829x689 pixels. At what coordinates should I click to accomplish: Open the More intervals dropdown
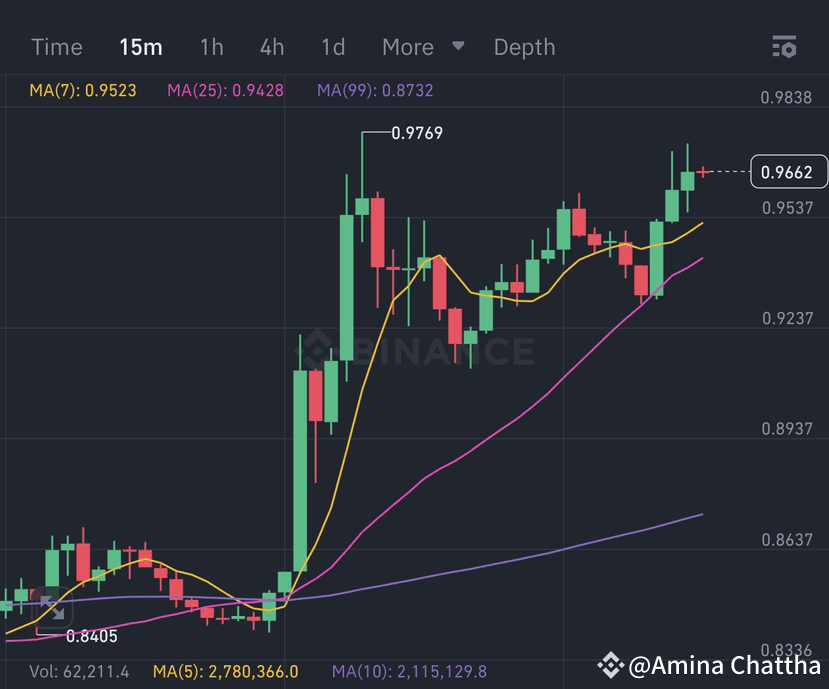coord(407,46)
